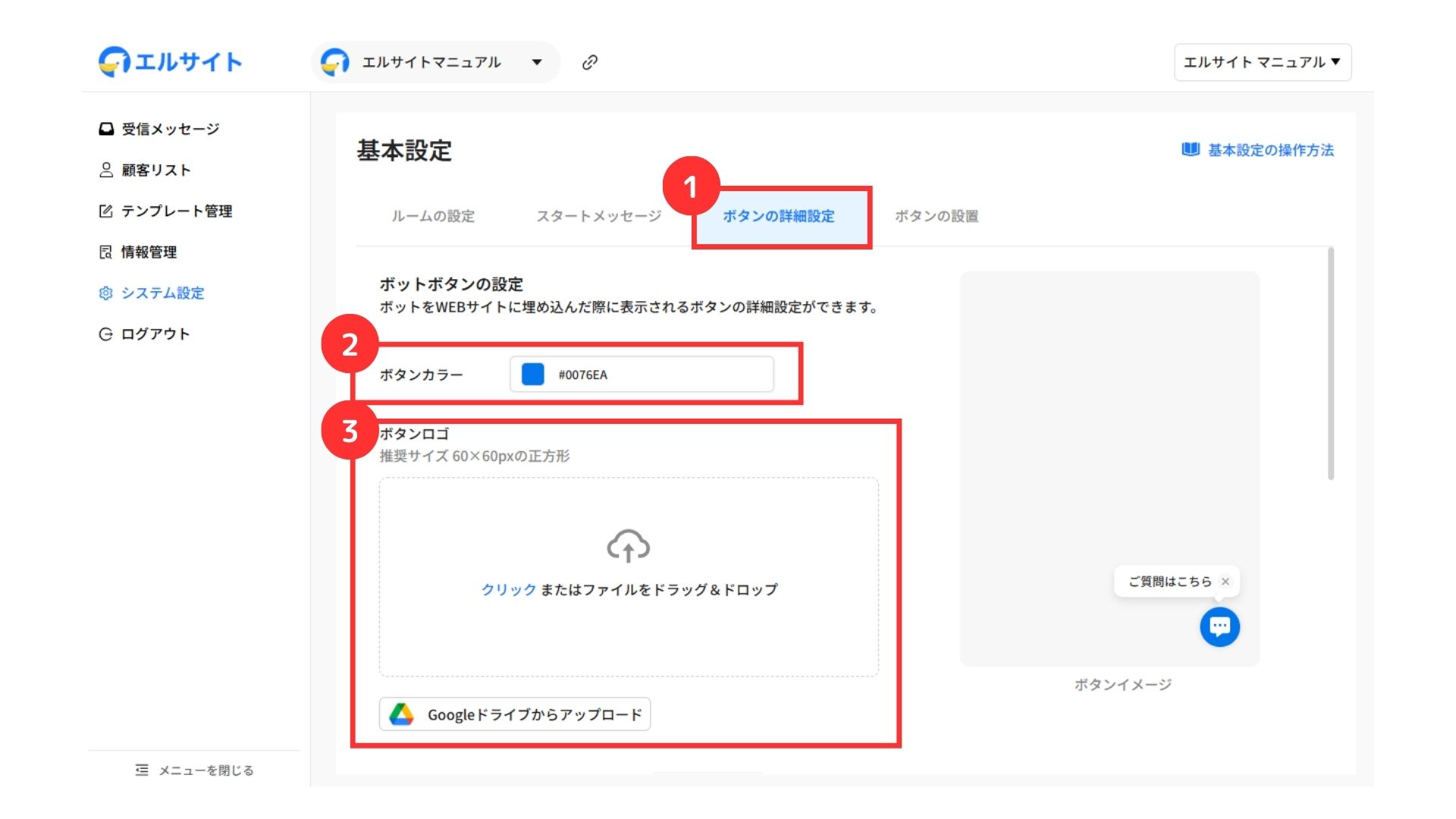This screenshot has height=819, width=1456.
Task: Click the copy link icon beside room selector
Action: pos(590,62)
